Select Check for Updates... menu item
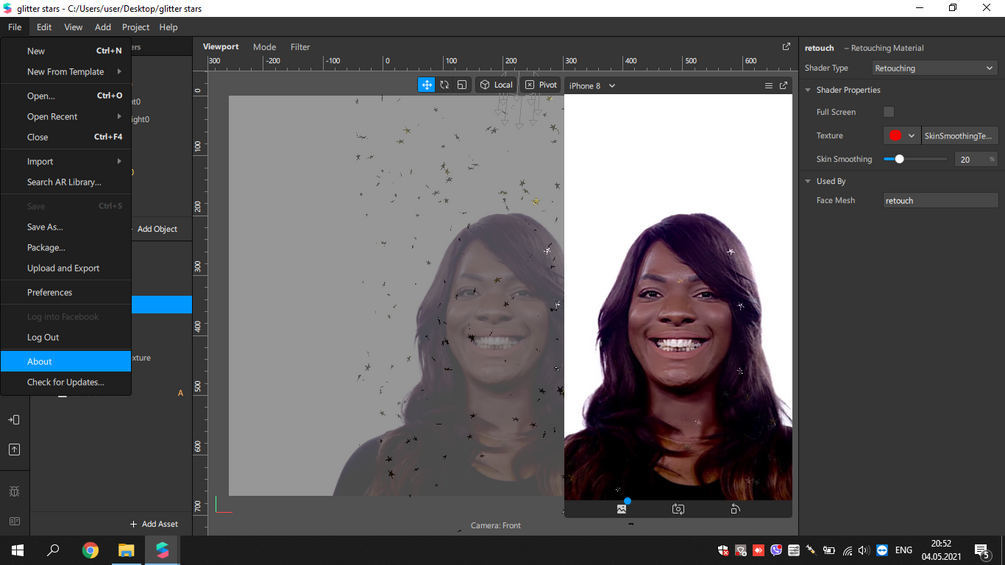 point(66,382)
